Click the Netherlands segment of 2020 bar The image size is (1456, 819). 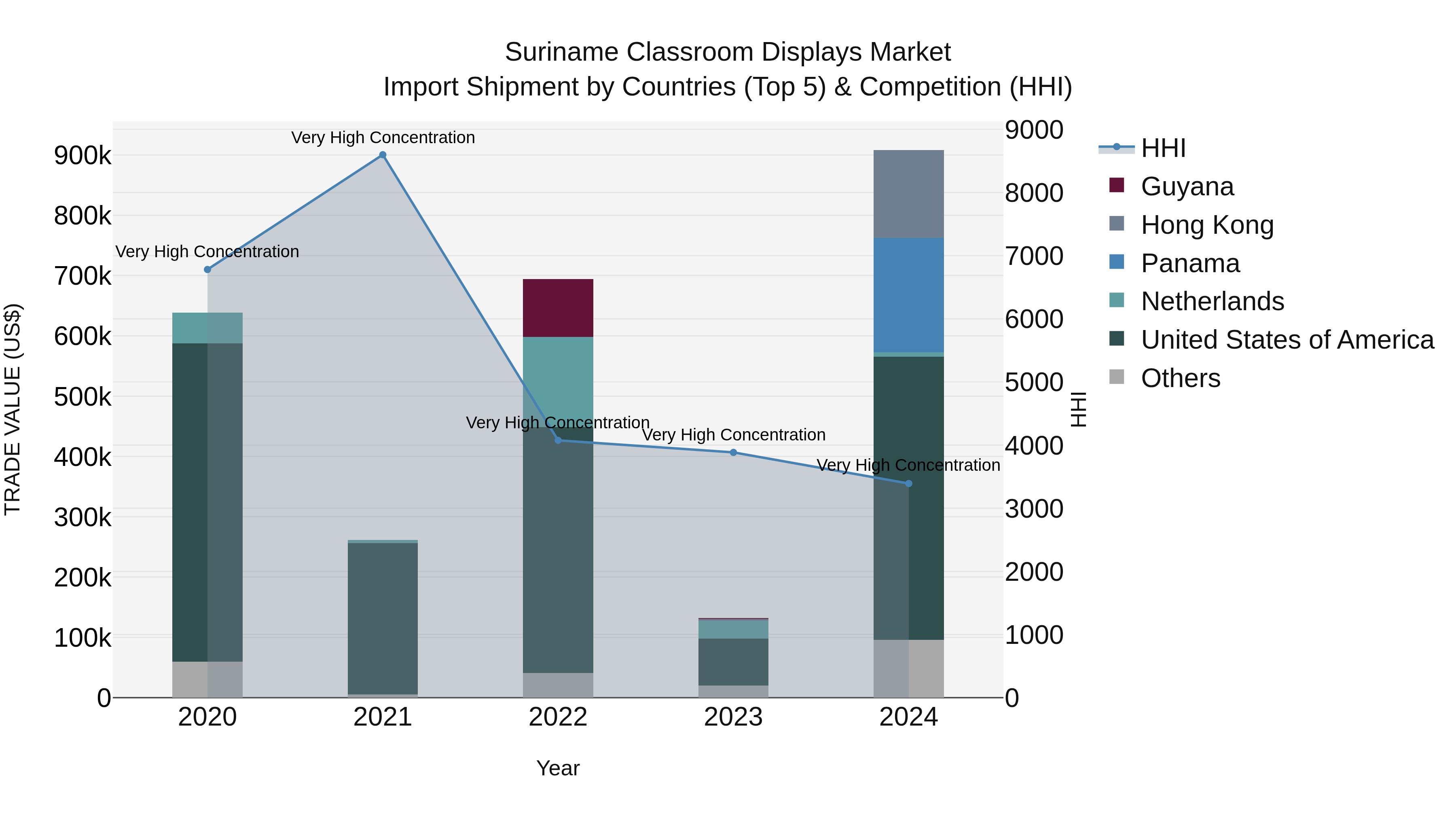pyautogui.click(x=207, y=328)
